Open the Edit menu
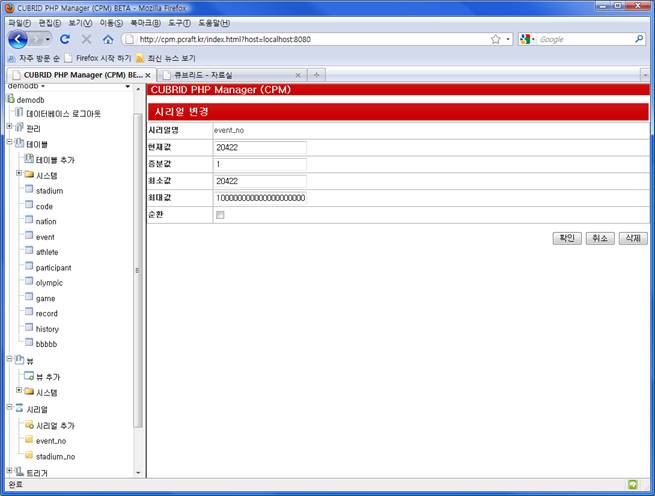The height and width of the screenshot is (496, 655). point(49,23)
